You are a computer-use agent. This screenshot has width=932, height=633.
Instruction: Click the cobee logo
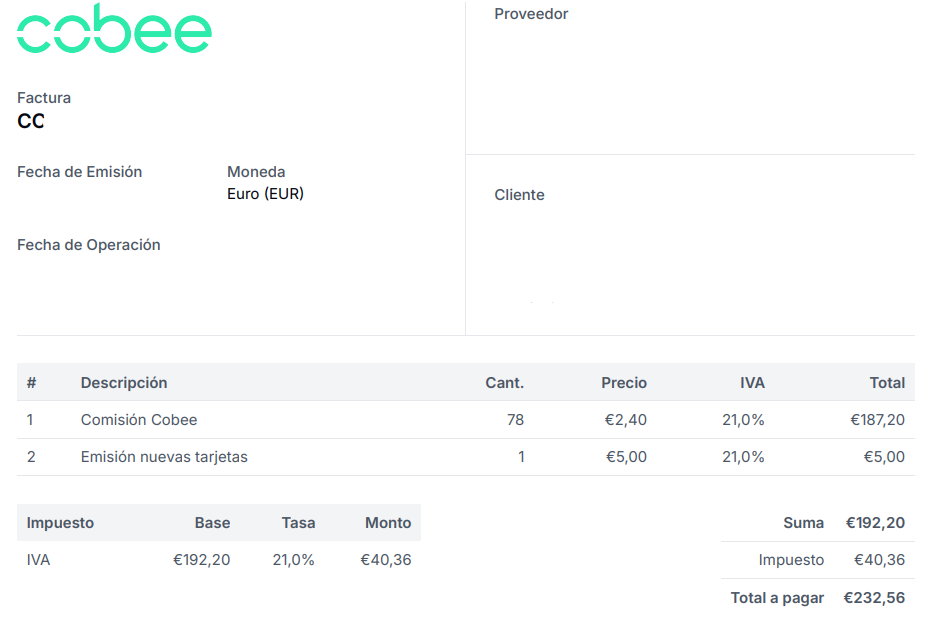tap(114, 29)
